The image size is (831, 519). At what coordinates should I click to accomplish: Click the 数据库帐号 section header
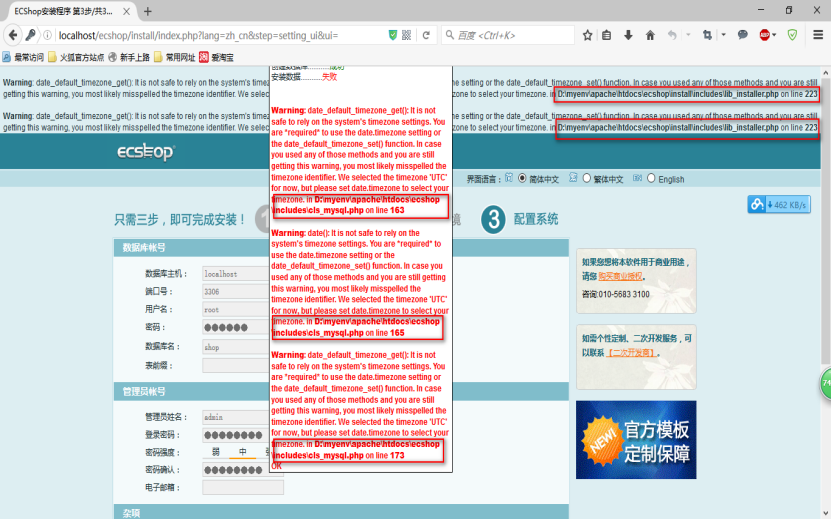coord(144,248)
